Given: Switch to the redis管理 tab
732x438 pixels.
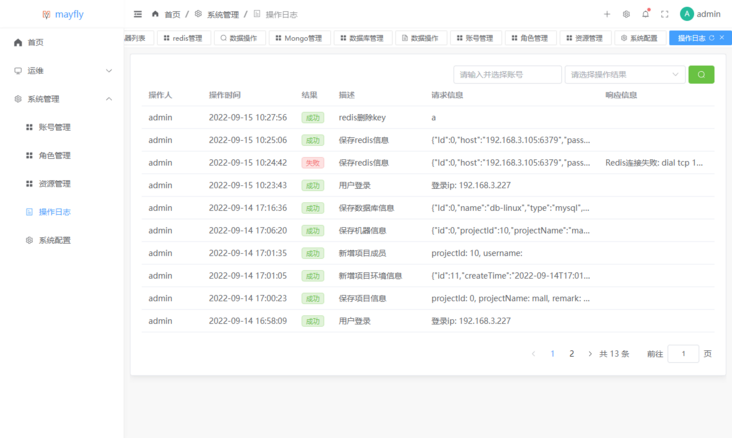Looking at the screenshot, I should [182, 38].
